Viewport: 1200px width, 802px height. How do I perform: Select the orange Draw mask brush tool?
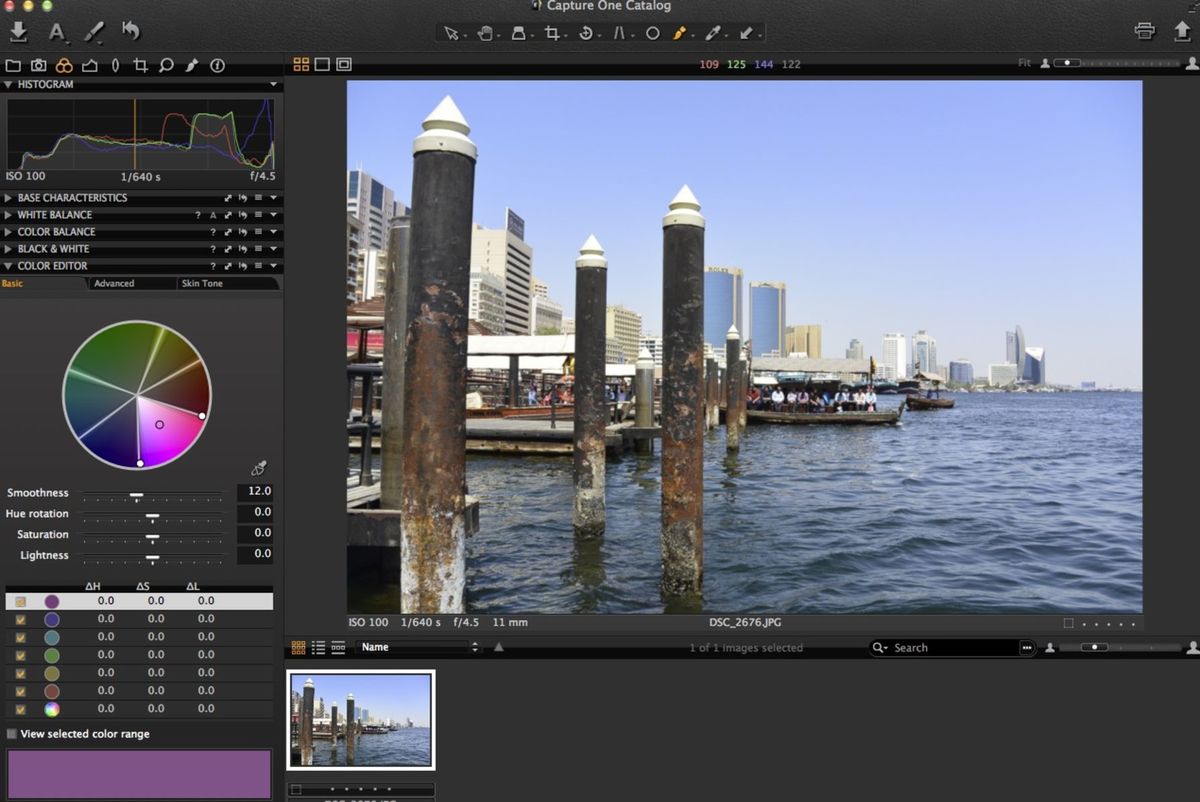pyautogui.click(x=680, y=33)
